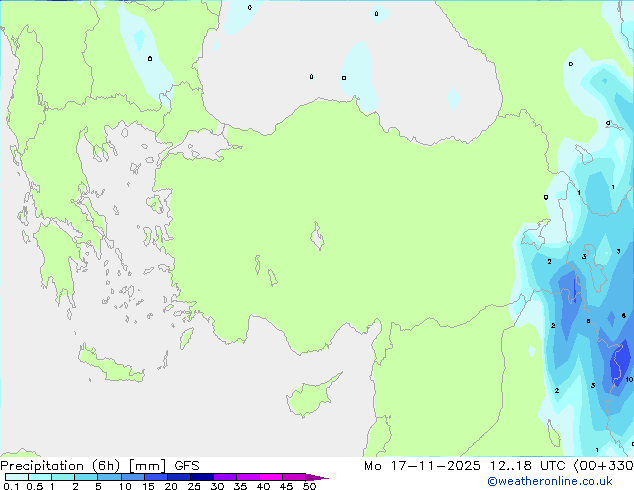Click the 'Mo 17-11-2025' date text
This screenshot has height=490, width=634.
tap(422, 466)
